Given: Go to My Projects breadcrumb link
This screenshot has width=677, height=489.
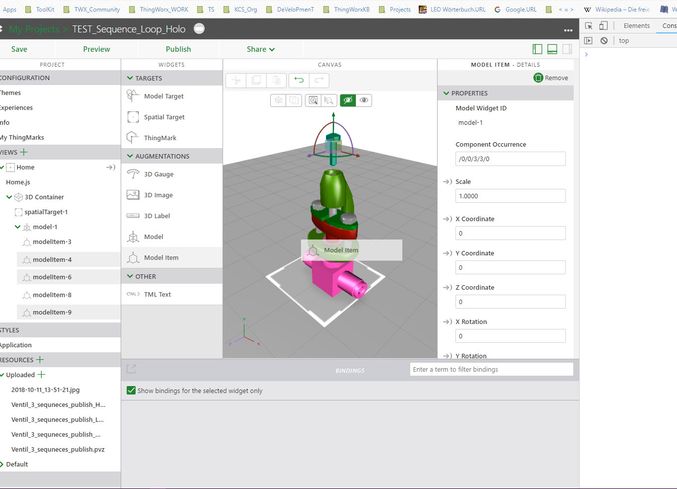Looking at the screenshot, I should pos(34,29).
